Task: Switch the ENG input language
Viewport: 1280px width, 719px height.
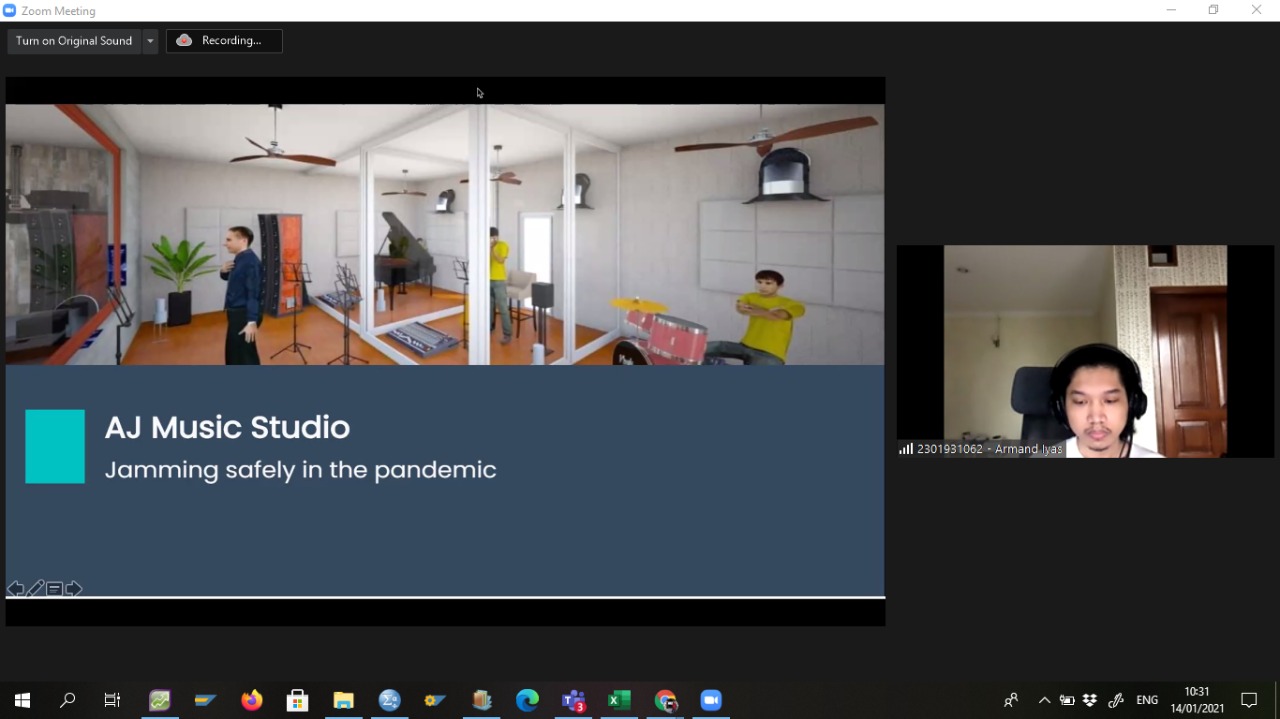Action: coord(1147,700)
